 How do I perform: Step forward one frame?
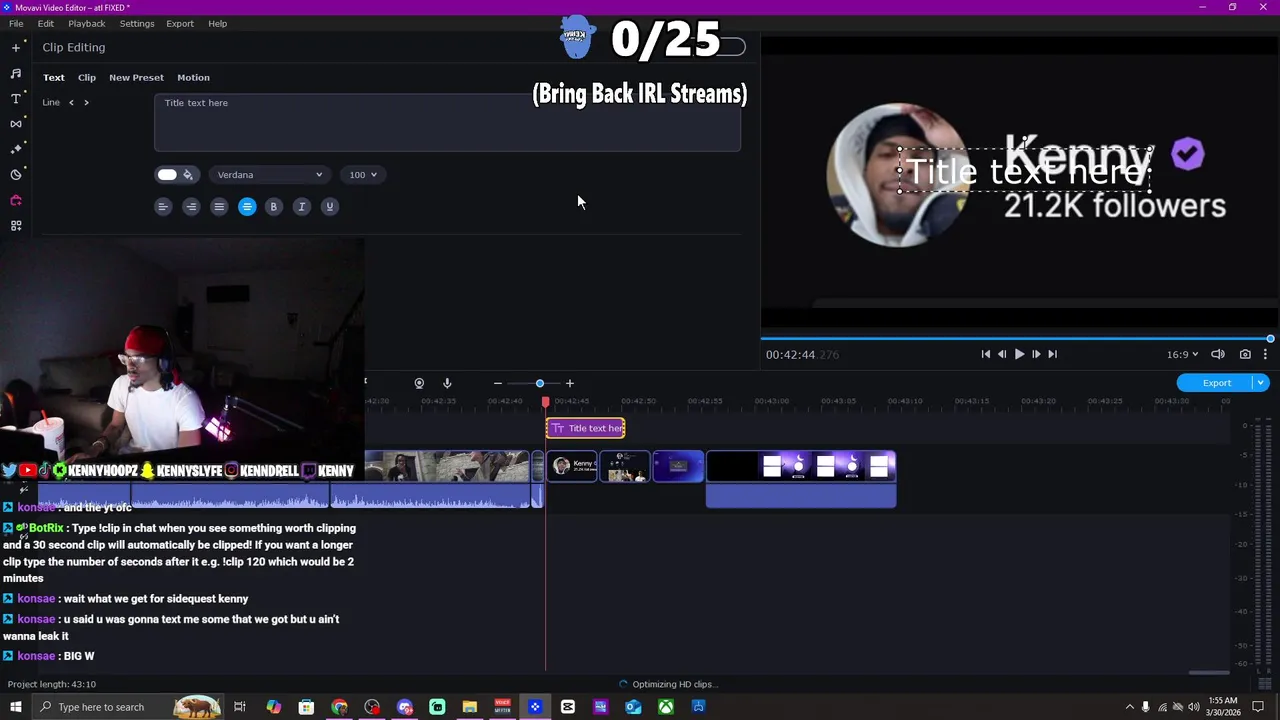[1036, 354]
